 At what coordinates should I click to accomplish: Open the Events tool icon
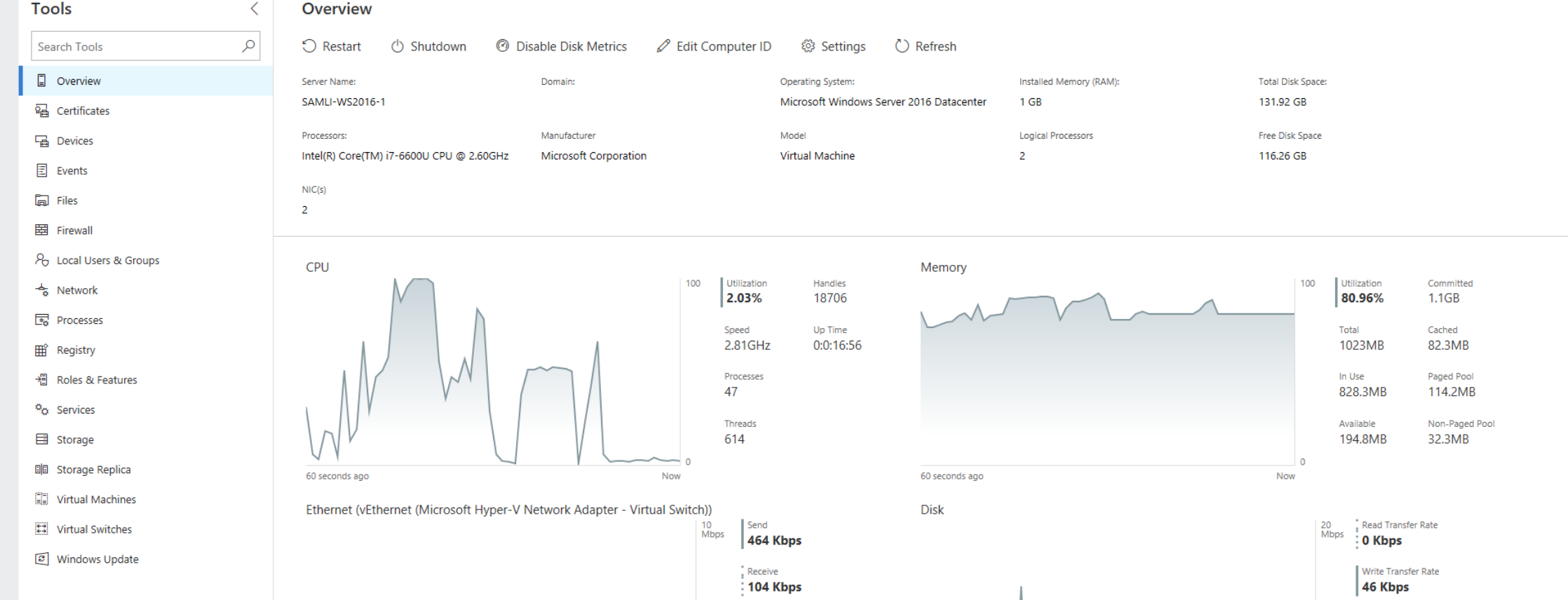41,170
